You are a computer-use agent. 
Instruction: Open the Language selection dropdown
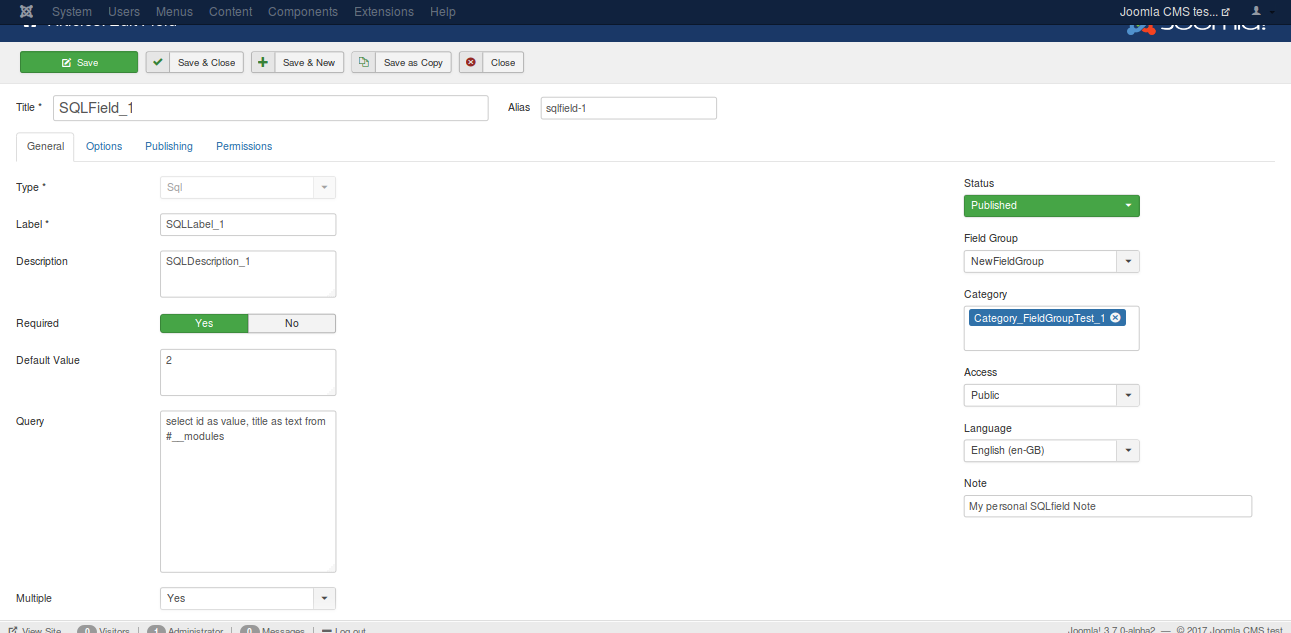pos(1051,450)
